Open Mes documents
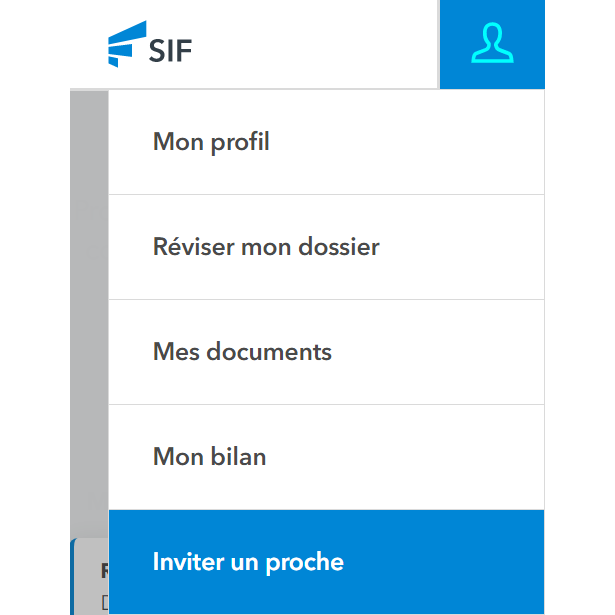This screenshot has width=615, height=615. pos(242,352)
